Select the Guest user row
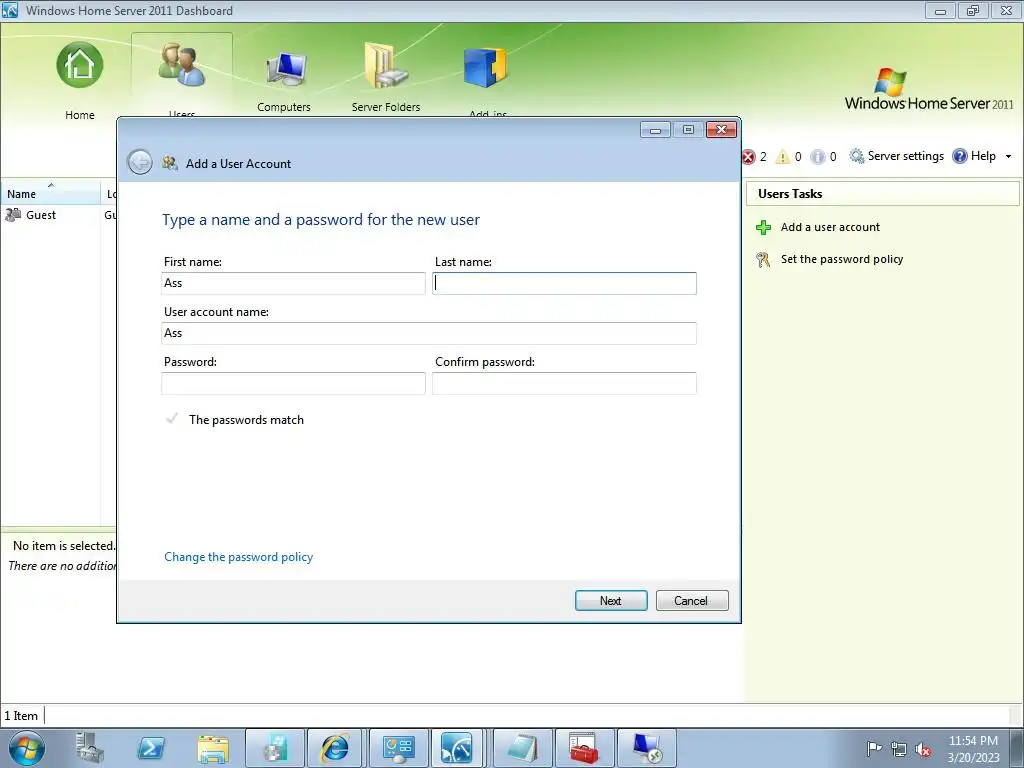 click(59, 215)
